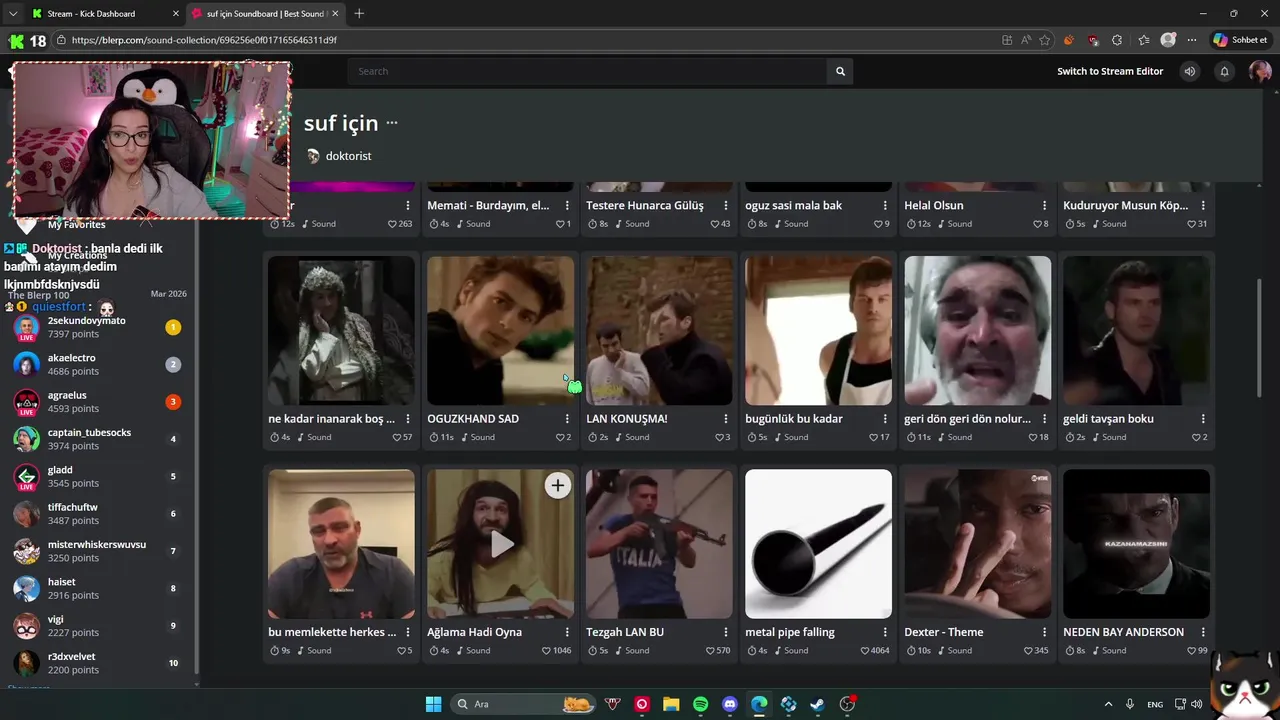The width and height of the screenshot is (1280, 720).
Task: Select the metal pipe falling thumbnail
Action: pyautogui.click(x=818, y=544)
